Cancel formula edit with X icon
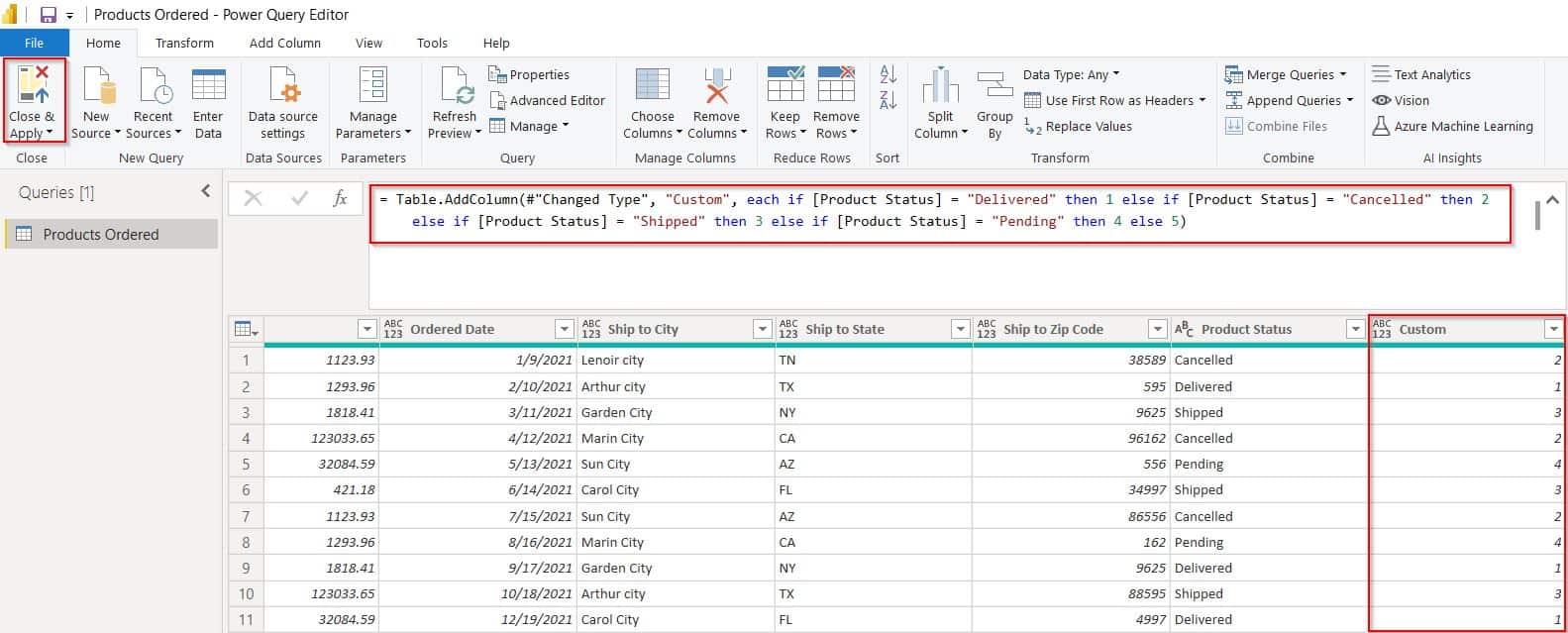The image size is (1568, 633). click(x=253, y=198)
